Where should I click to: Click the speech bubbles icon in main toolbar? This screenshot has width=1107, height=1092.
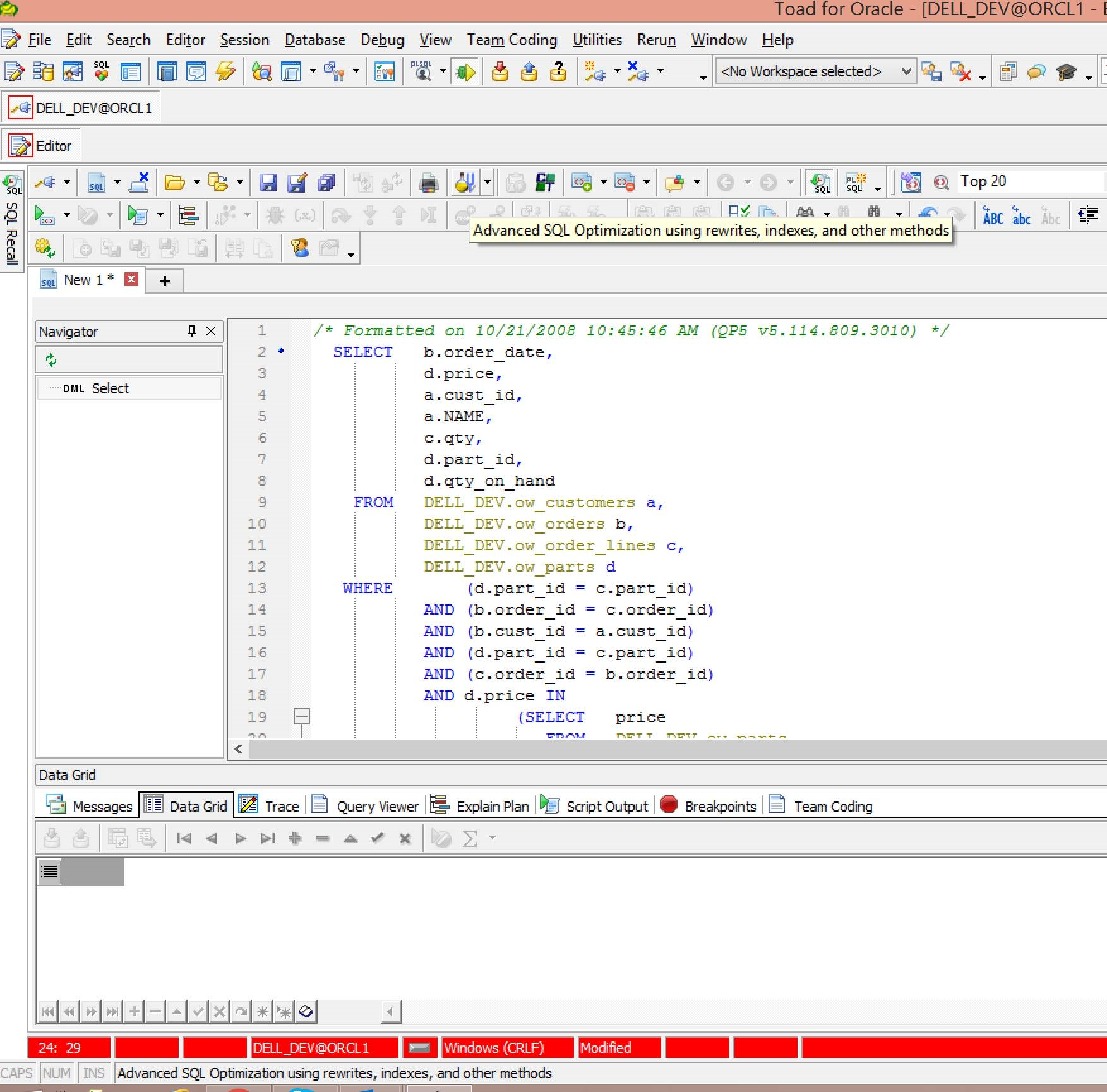(1037, 72)
